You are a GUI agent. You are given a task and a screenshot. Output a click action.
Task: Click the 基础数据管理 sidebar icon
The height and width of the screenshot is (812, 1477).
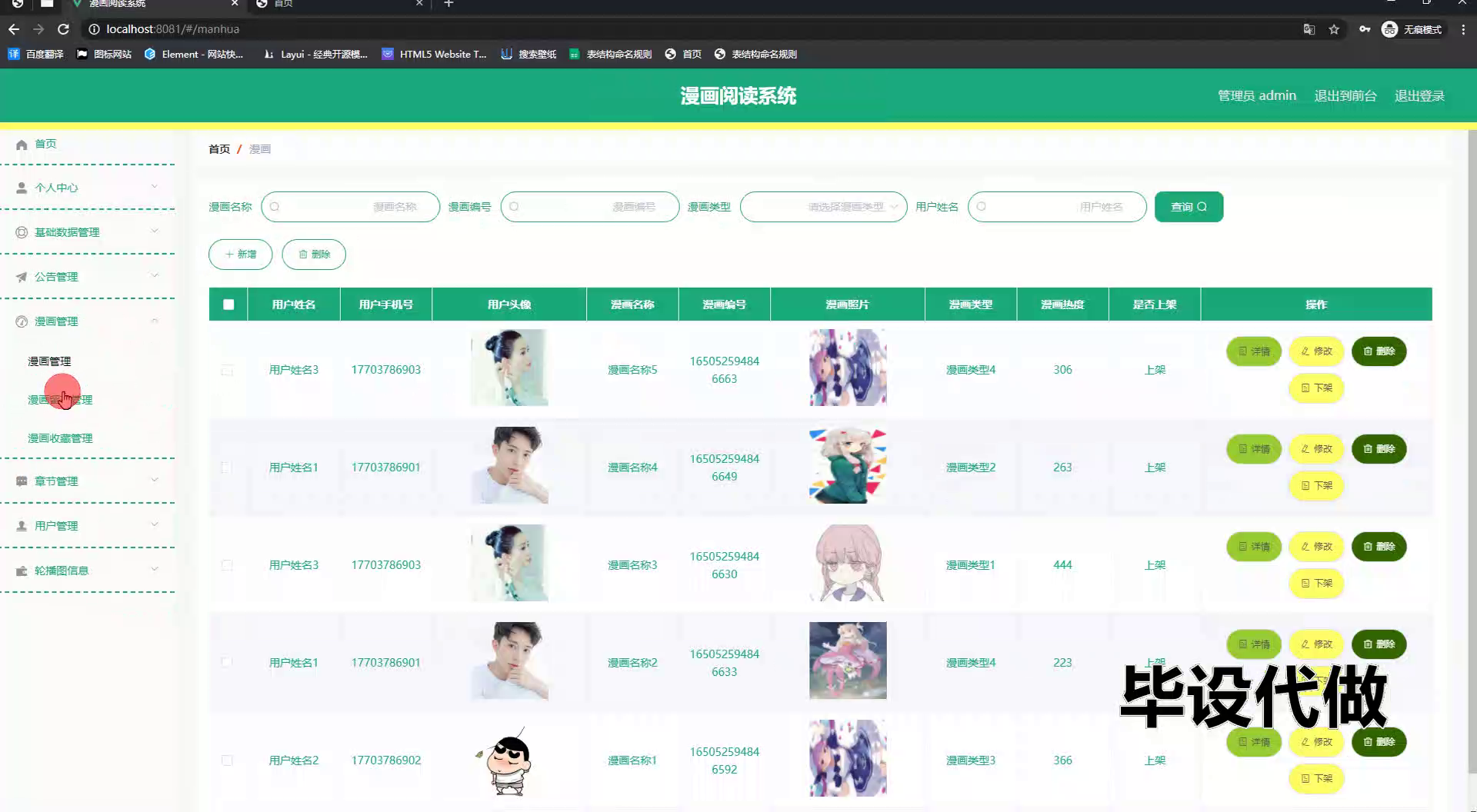click(22, 232)
